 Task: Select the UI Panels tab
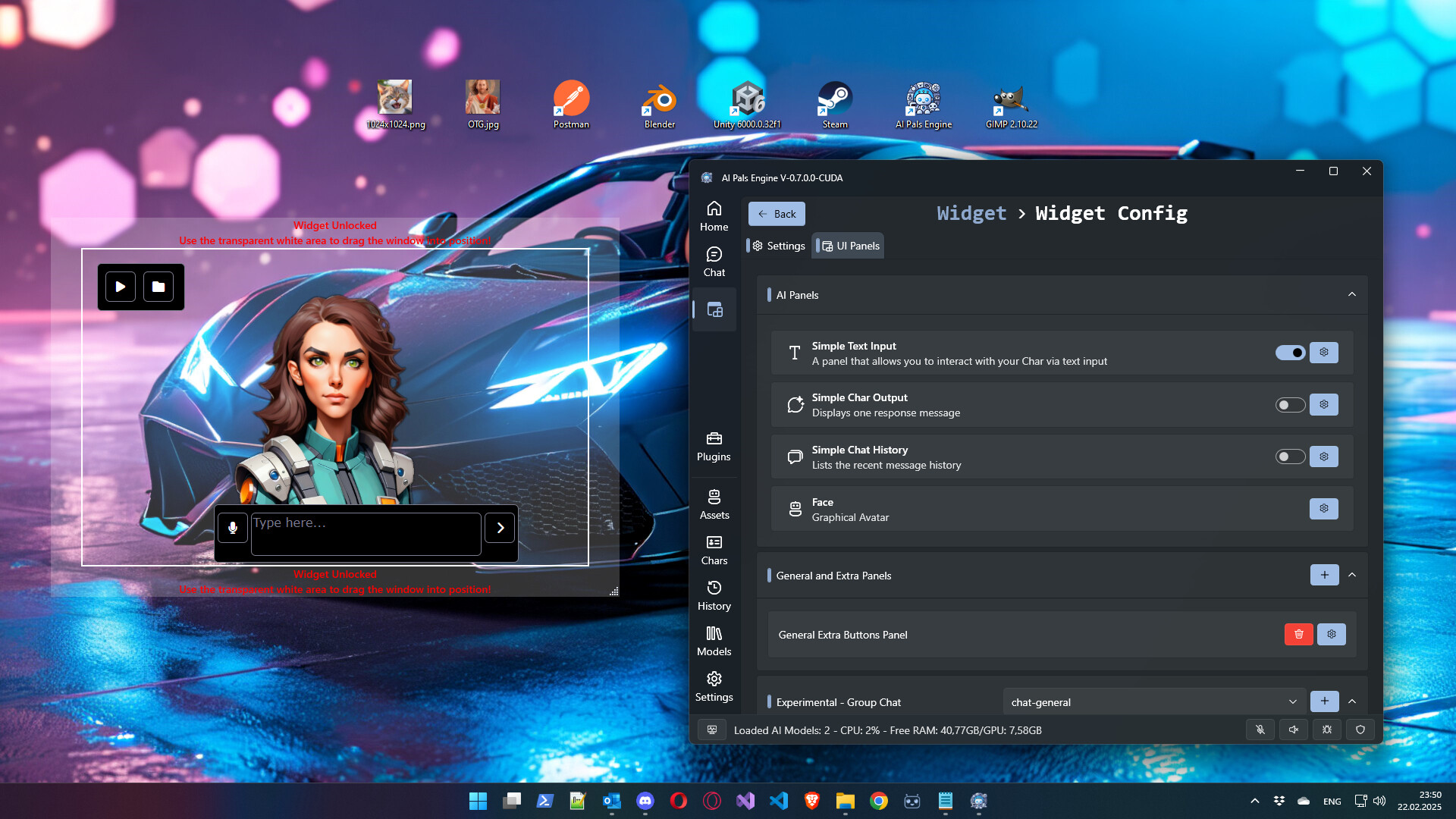(x=848, y=245)
